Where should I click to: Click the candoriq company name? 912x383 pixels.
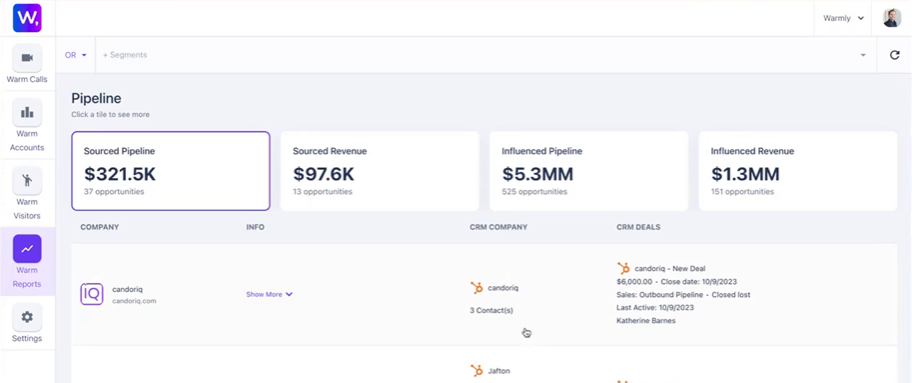tap(127, 289)
